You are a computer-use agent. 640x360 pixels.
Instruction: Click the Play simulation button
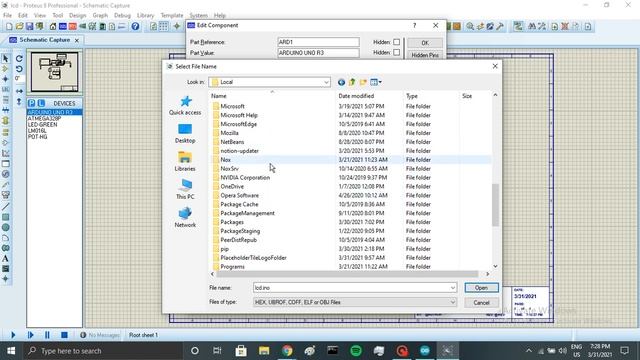coord(13,335)
